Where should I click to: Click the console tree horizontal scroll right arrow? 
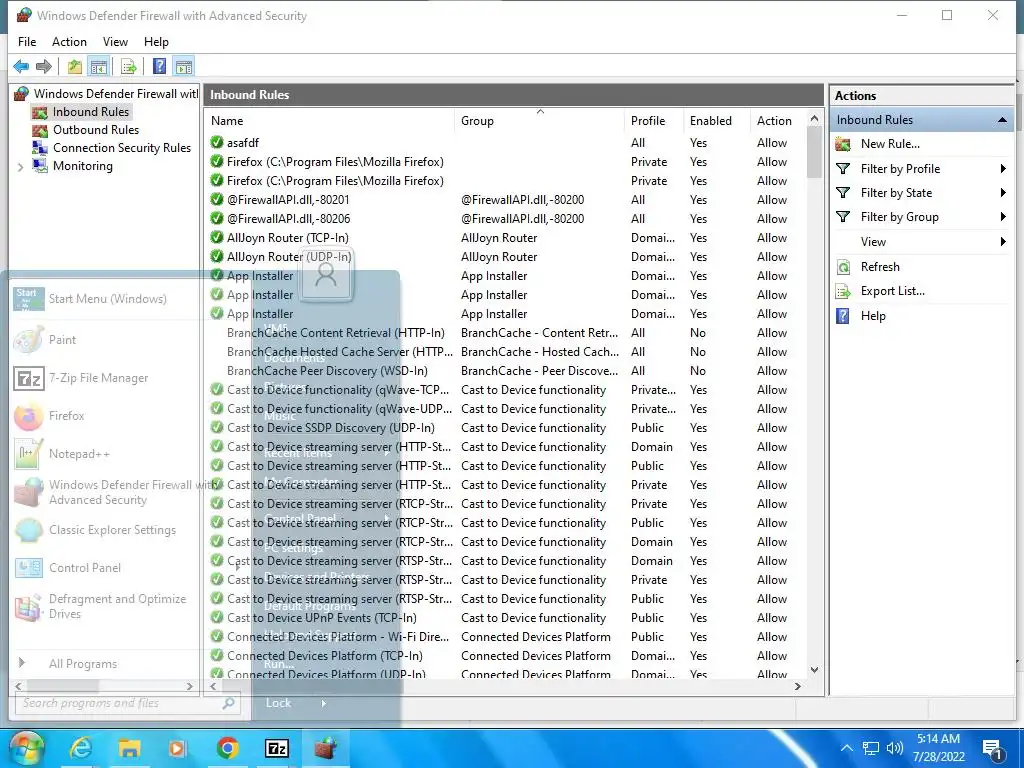pos(189,686)
